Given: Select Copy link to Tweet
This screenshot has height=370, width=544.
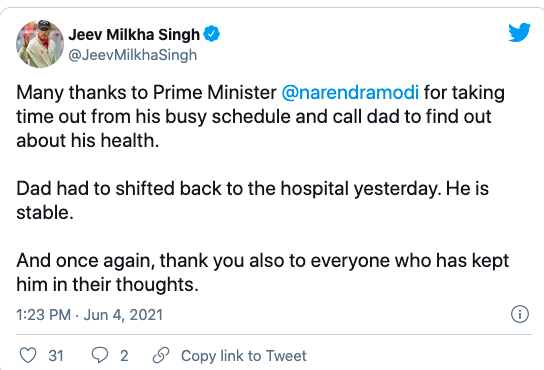Looking at the screenshot, I should 244,356.
